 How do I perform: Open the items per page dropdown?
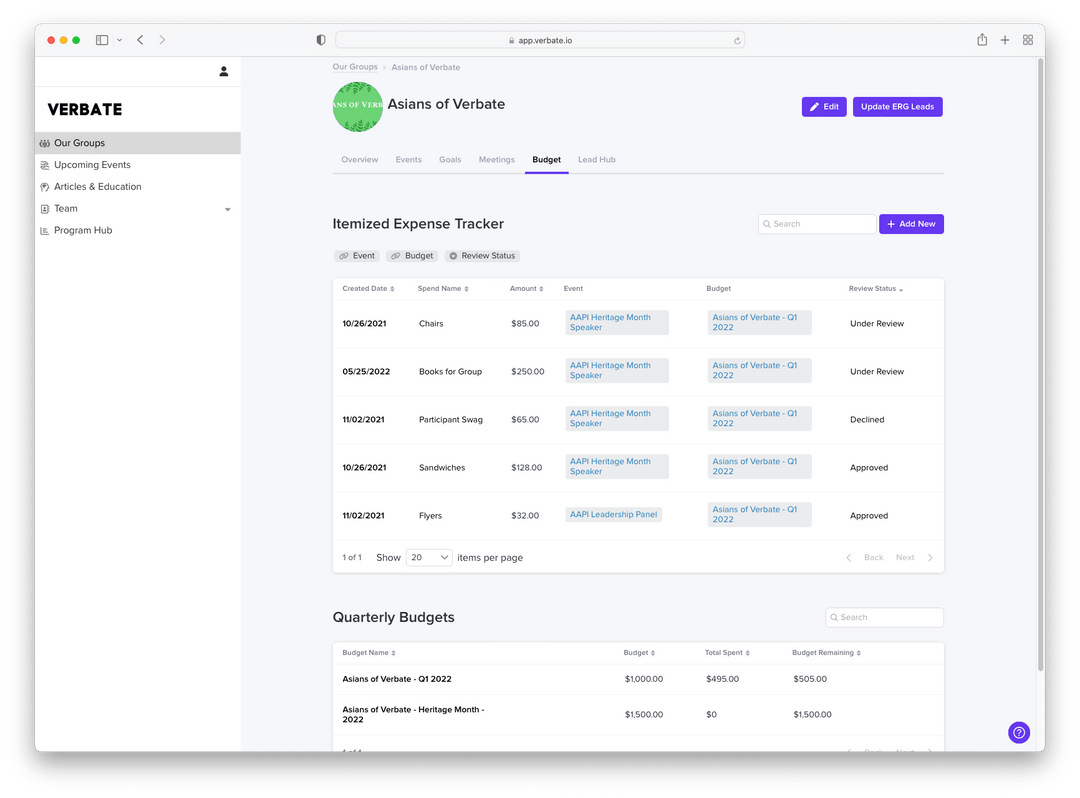(x=429, y=557)
